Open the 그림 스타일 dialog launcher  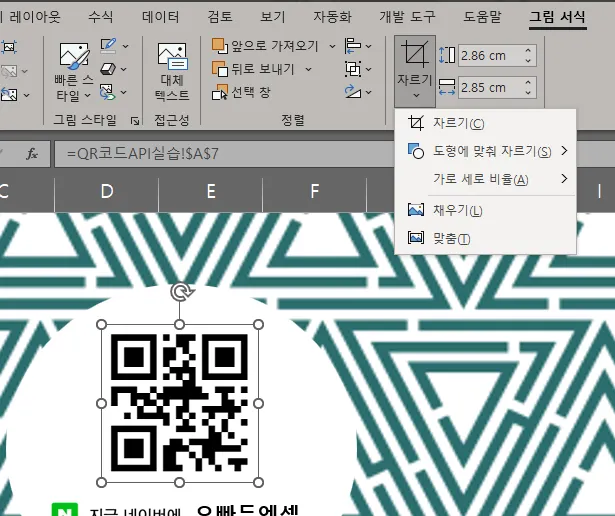tap(135, 121)
